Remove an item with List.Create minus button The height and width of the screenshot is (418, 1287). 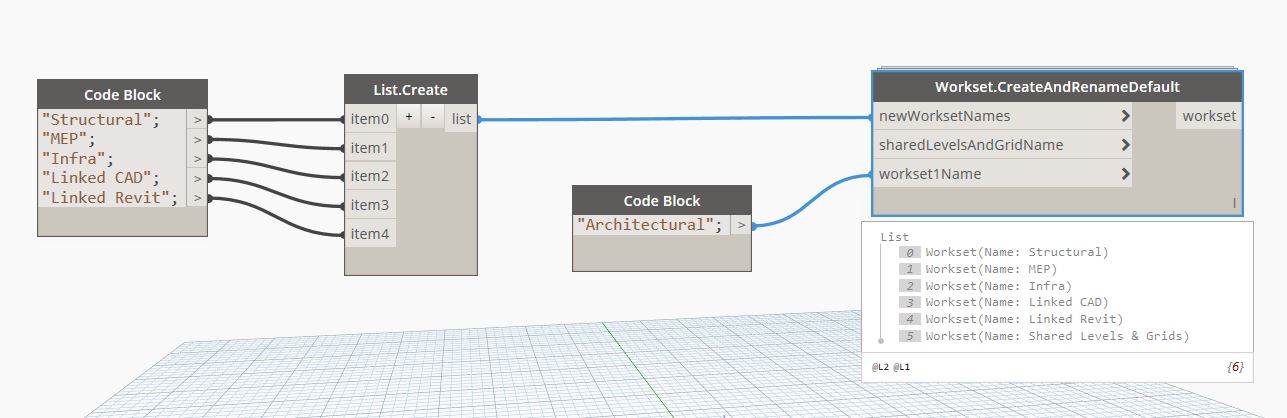pyautogui.click(x=432, y=118)
